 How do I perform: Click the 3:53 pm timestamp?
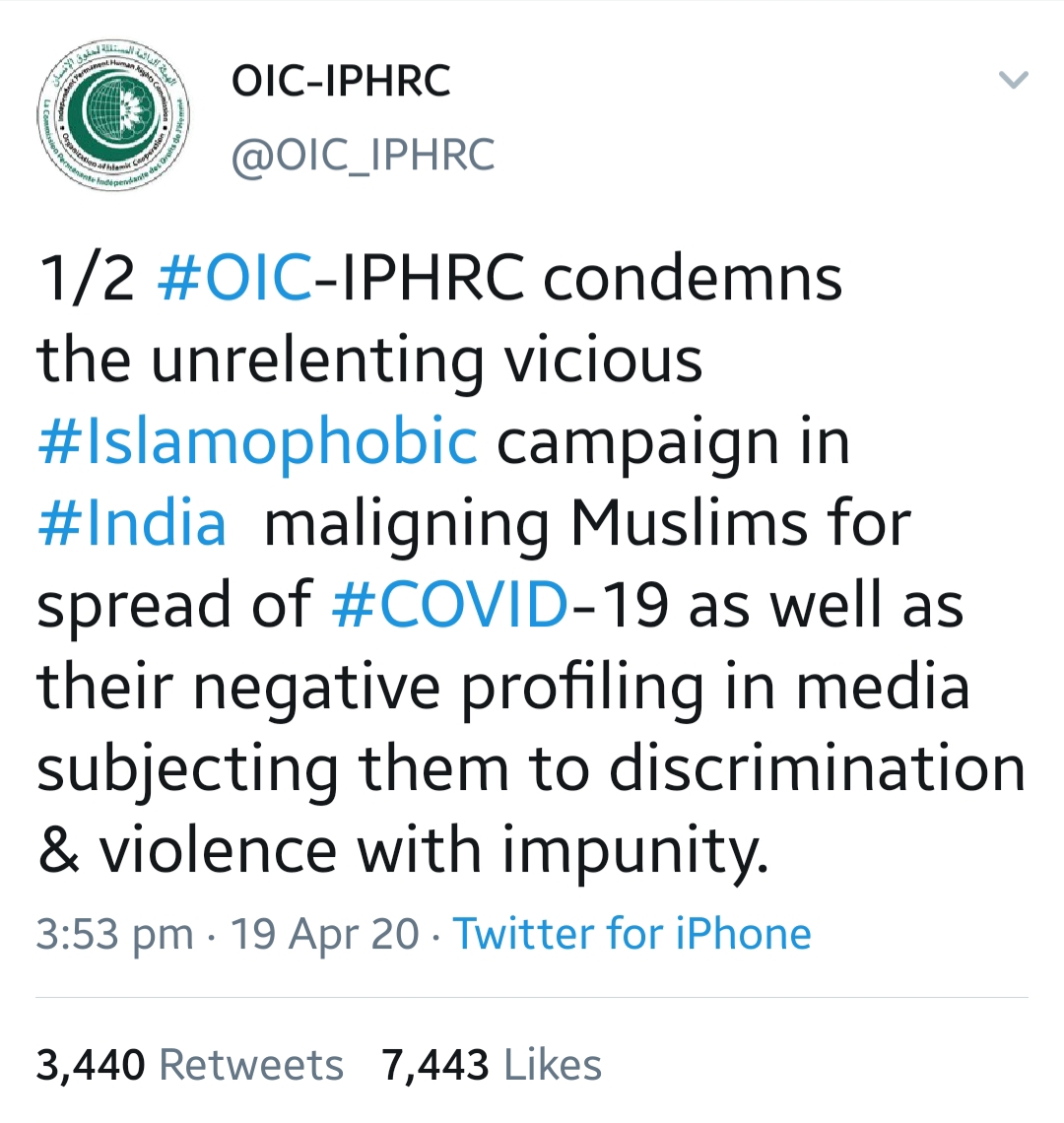(115, 935)
